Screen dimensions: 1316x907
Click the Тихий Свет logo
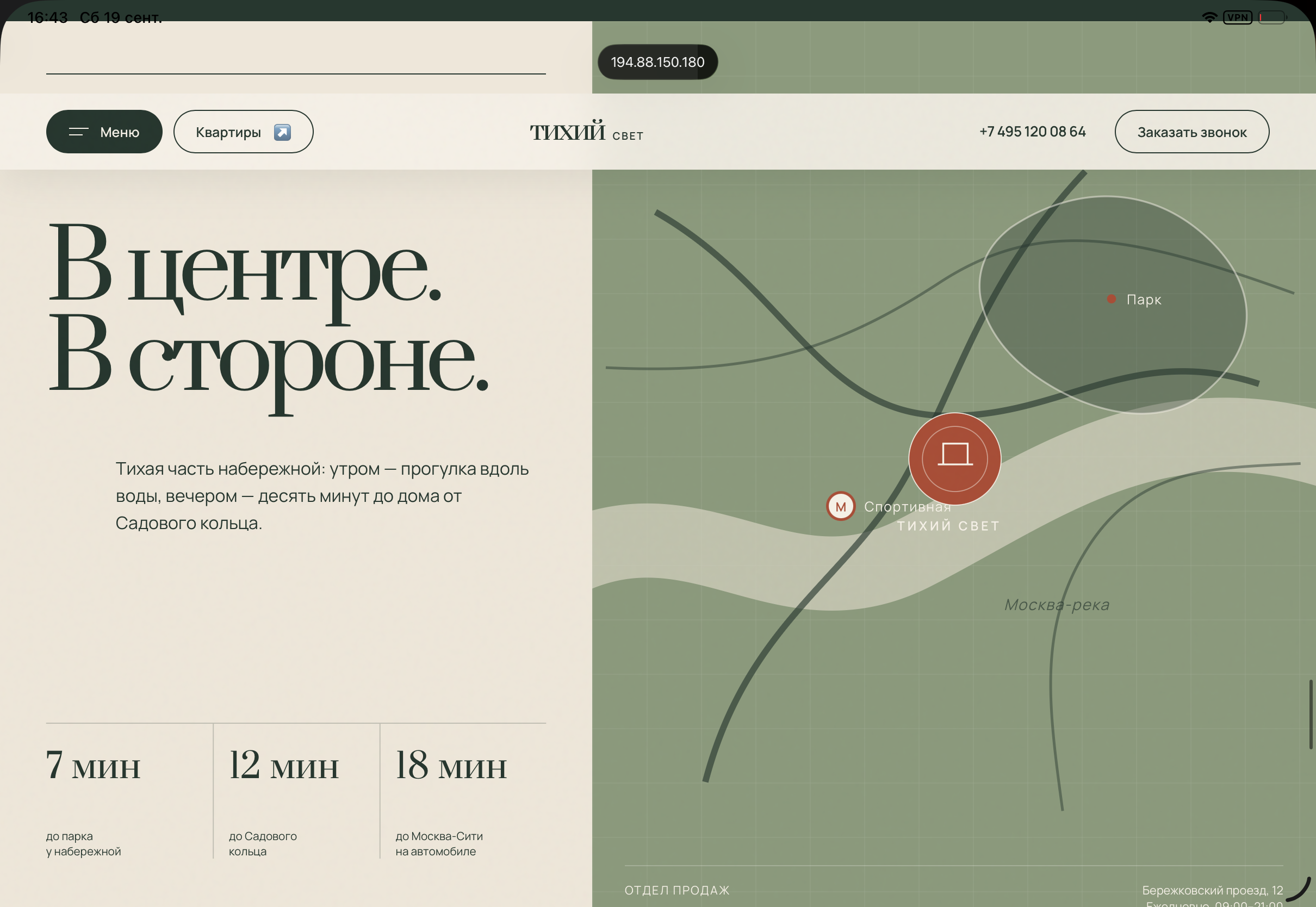click(586, 132)
